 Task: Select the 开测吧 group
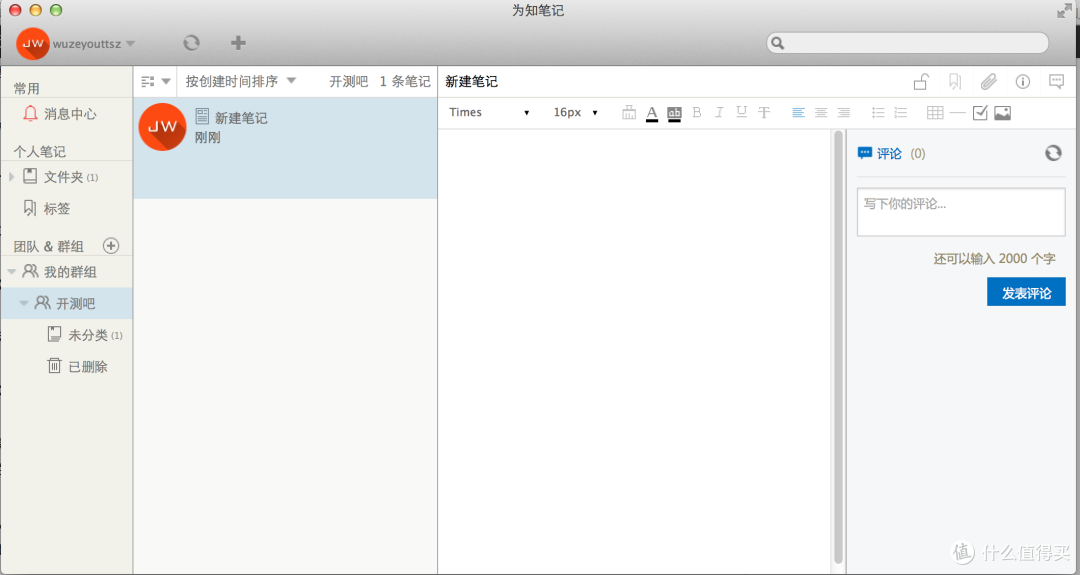pyautogui.click(x=67, y=303)
